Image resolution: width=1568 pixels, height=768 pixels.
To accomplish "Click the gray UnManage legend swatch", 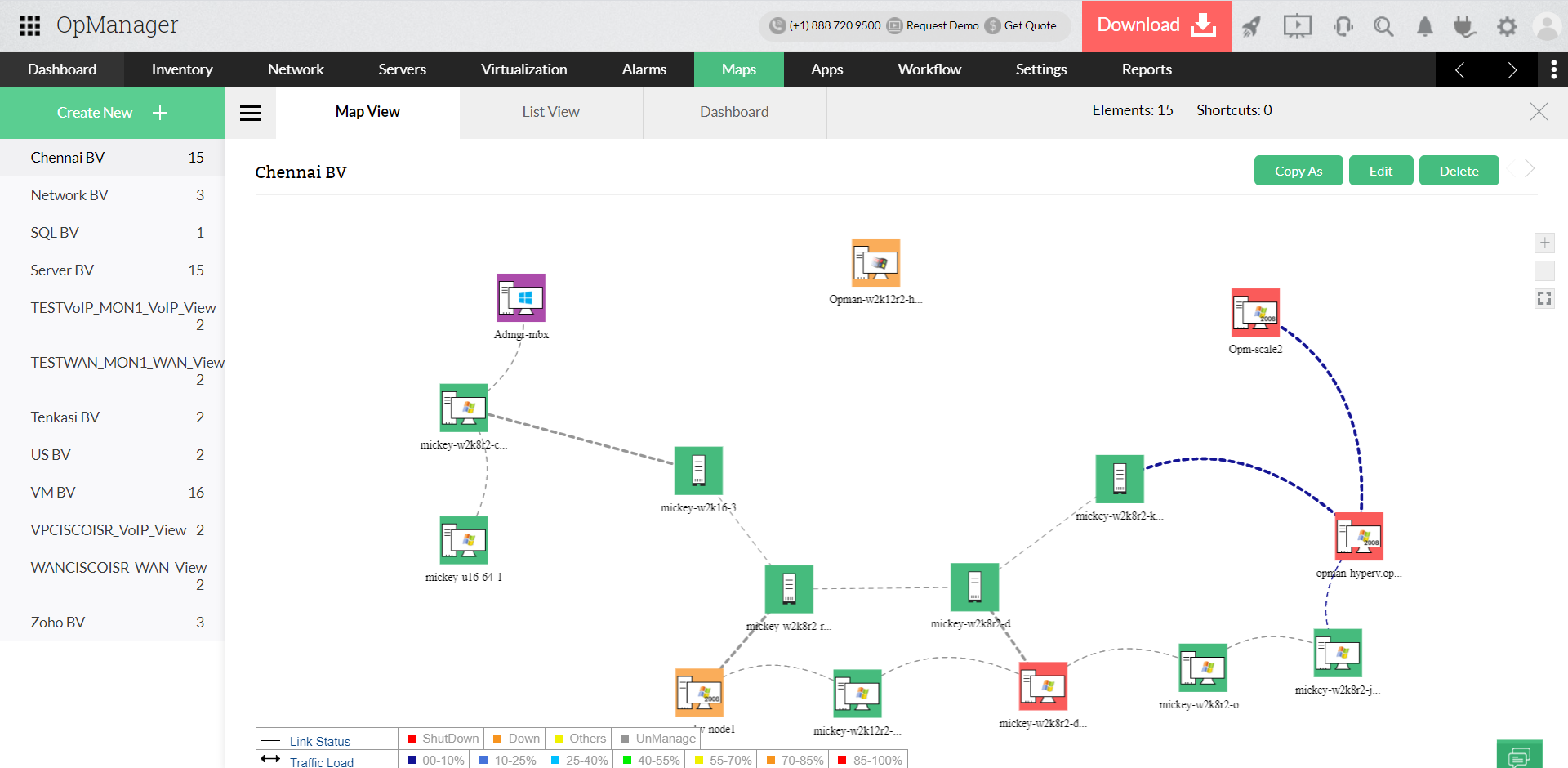I will click(625, 739).
